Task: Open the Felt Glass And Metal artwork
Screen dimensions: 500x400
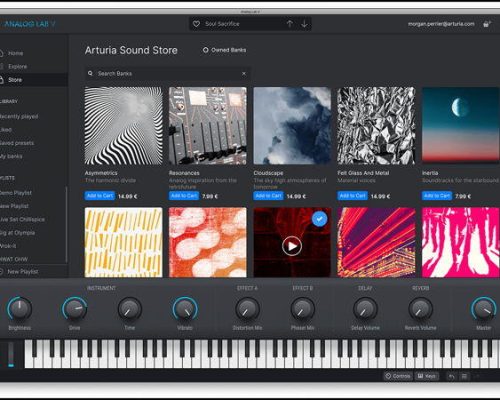Action: coord(376,126)
